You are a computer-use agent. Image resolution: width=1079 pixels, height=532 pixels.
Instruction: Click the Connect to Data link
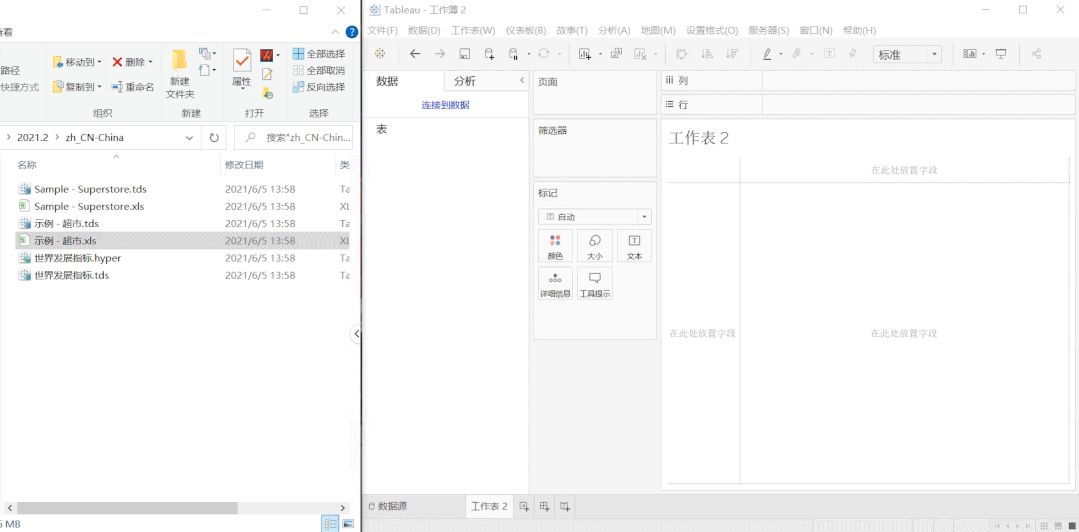445,105
